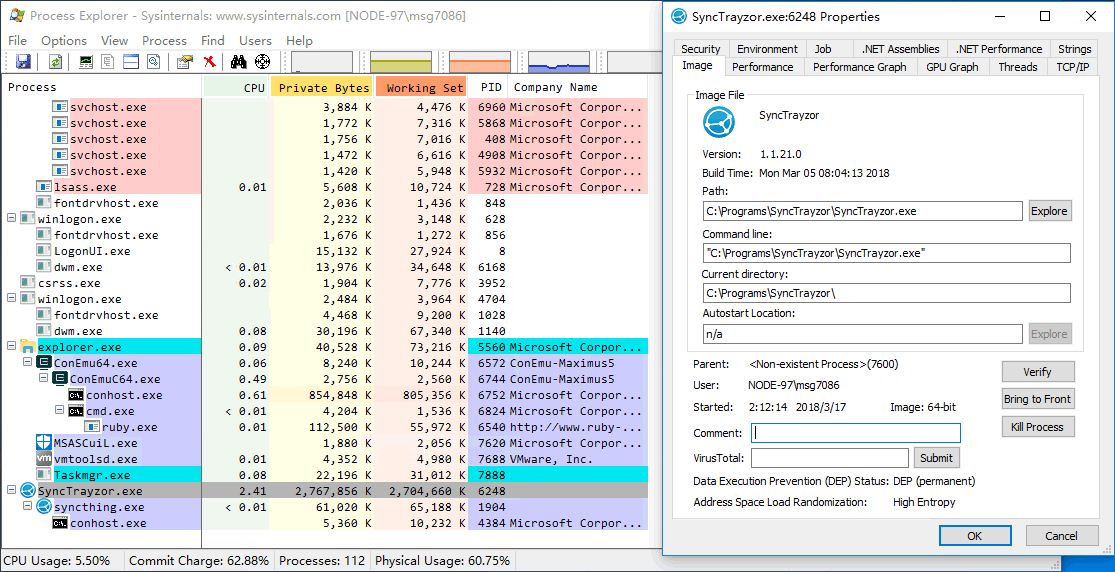Image resolution: width=1115 pixels, height=572 pixels.
Task: Collapse the cmd.exe tree node
Action: tap(60, 411)
